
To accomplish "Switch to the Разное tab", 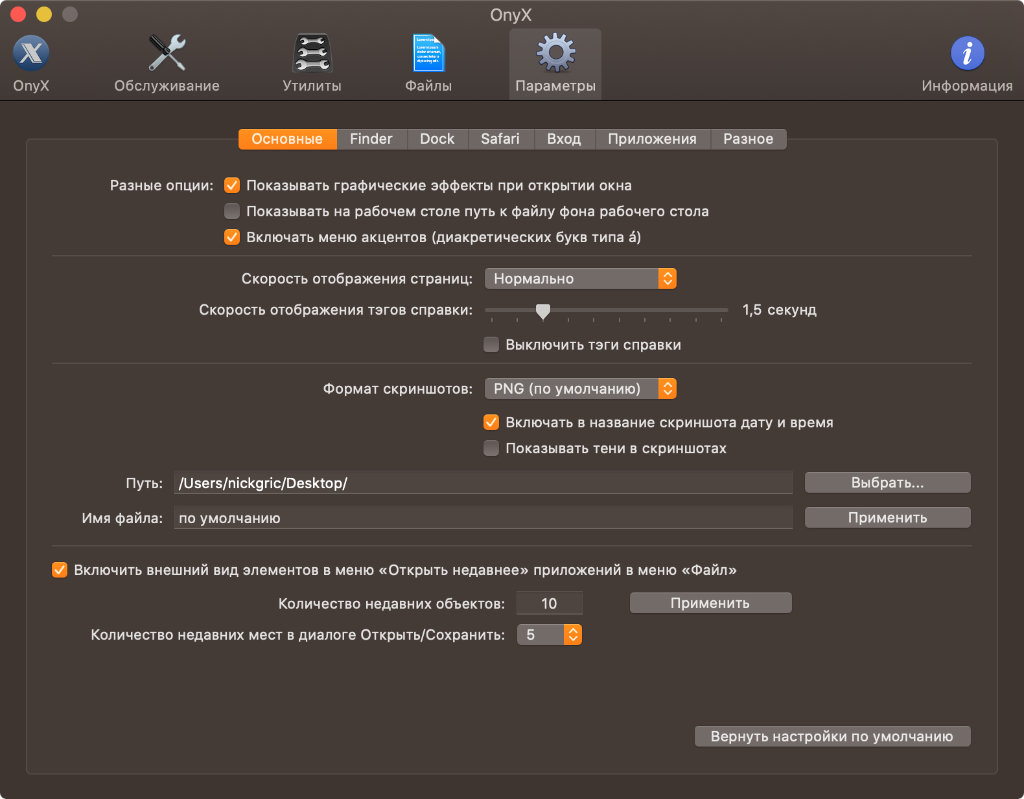I will [x=748, y=139].
